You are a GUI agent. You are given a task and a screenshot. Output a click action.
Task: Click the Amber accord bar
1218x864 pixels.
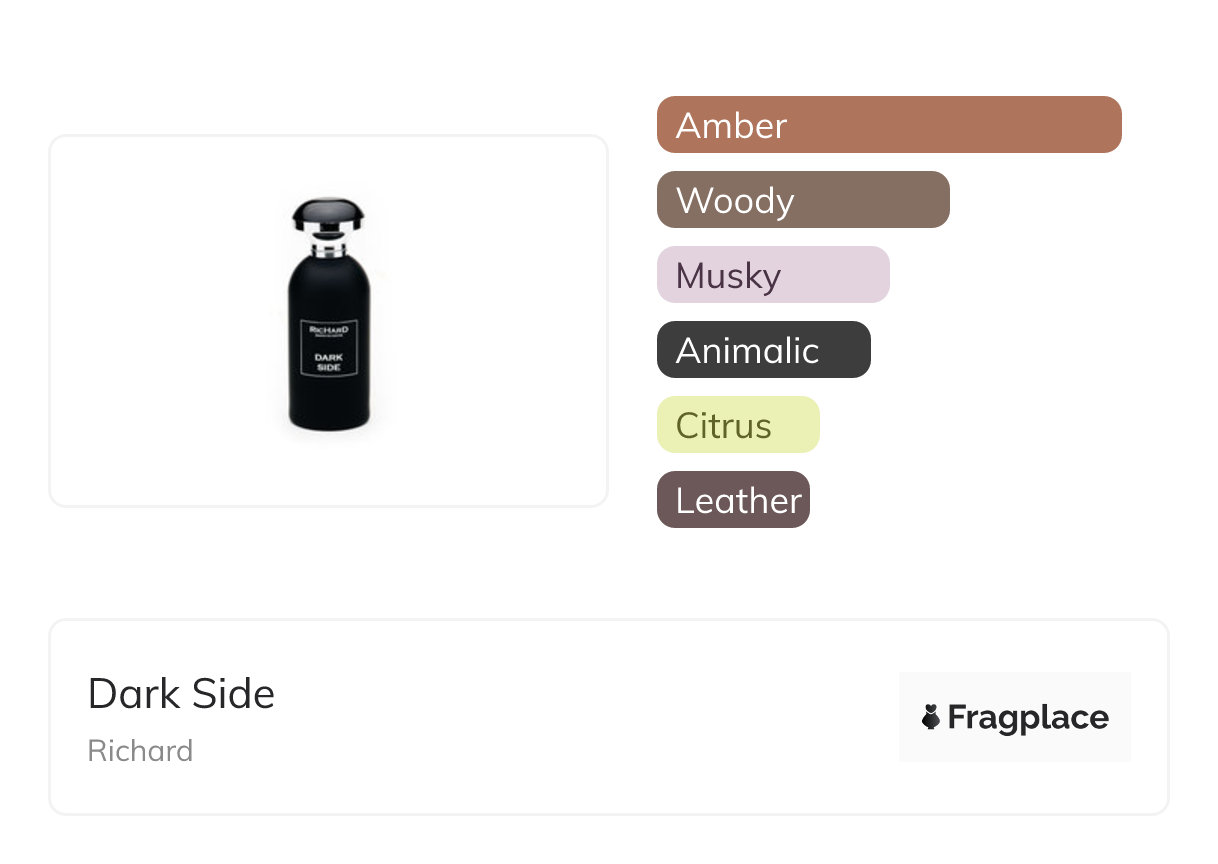(888, 125)
